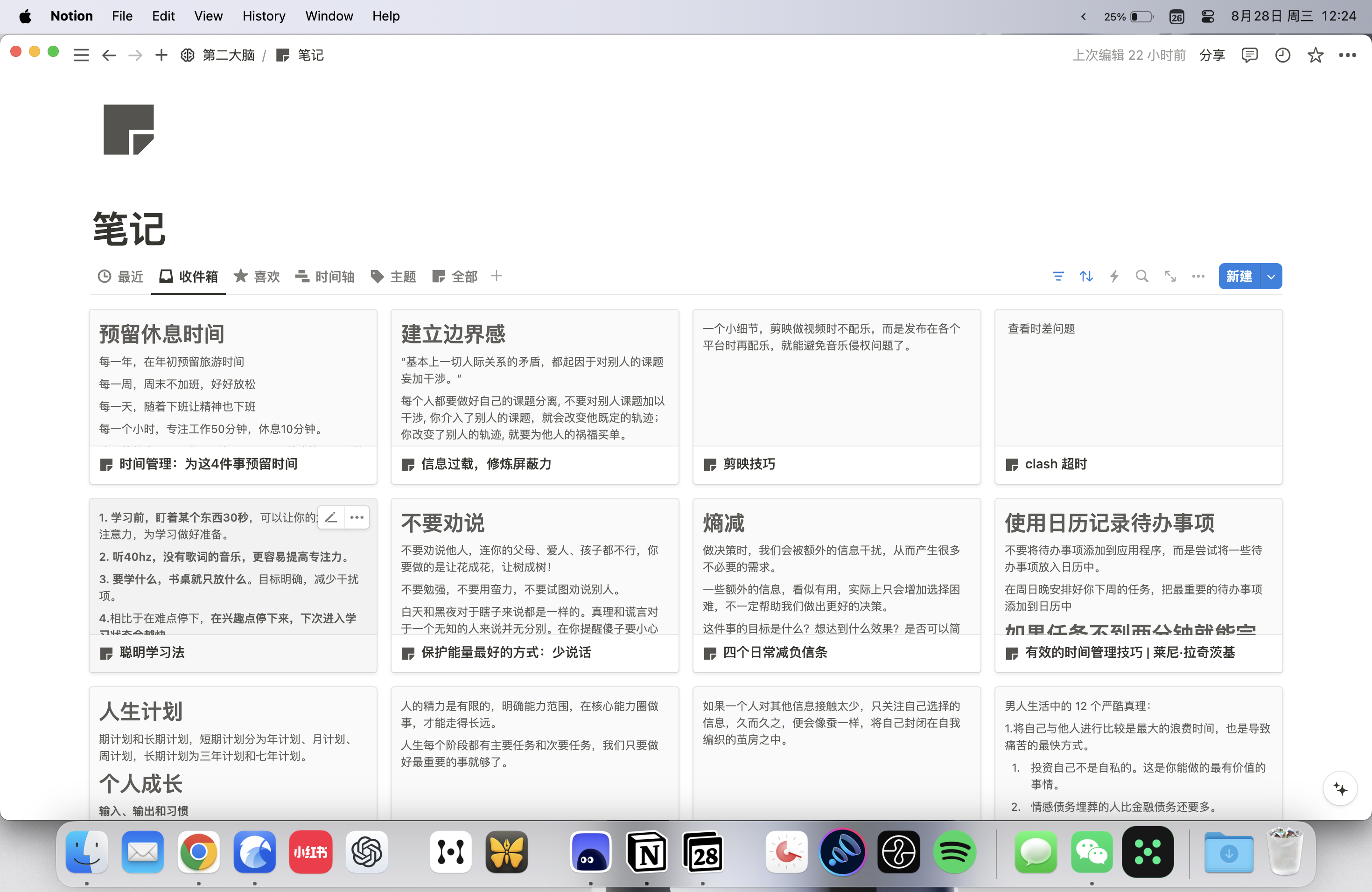This screenshot has width=1372, height=892.
Task: Click the 新建 button
Action: pyautogui.click(x=1239, y=277)
